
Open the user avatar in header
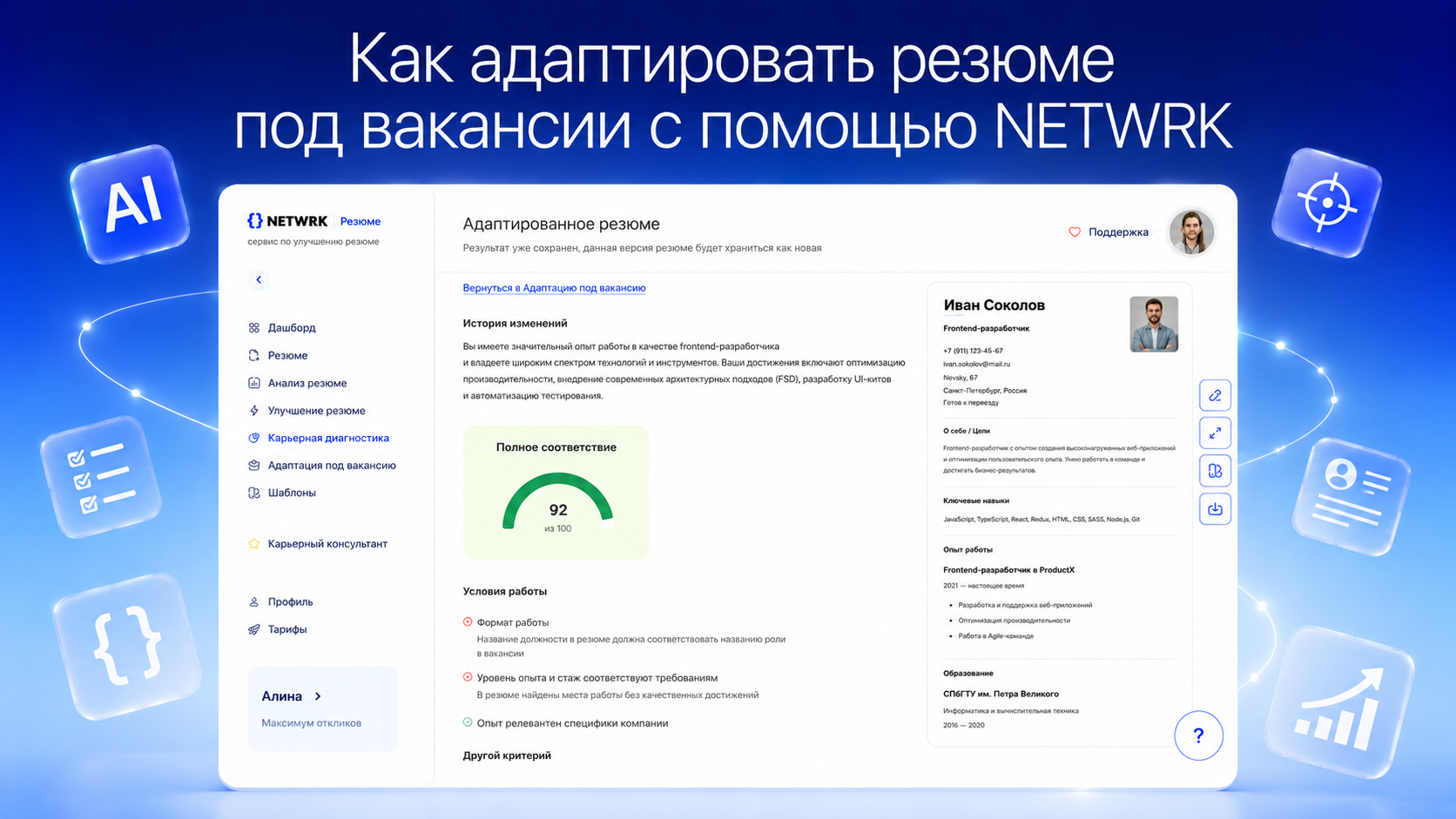tap(1191, 232)
